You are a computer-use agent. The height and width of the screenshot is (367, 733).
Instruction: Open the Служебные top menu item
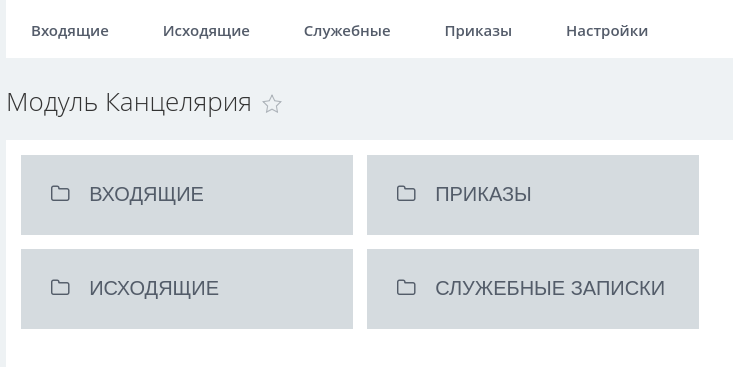347,31
